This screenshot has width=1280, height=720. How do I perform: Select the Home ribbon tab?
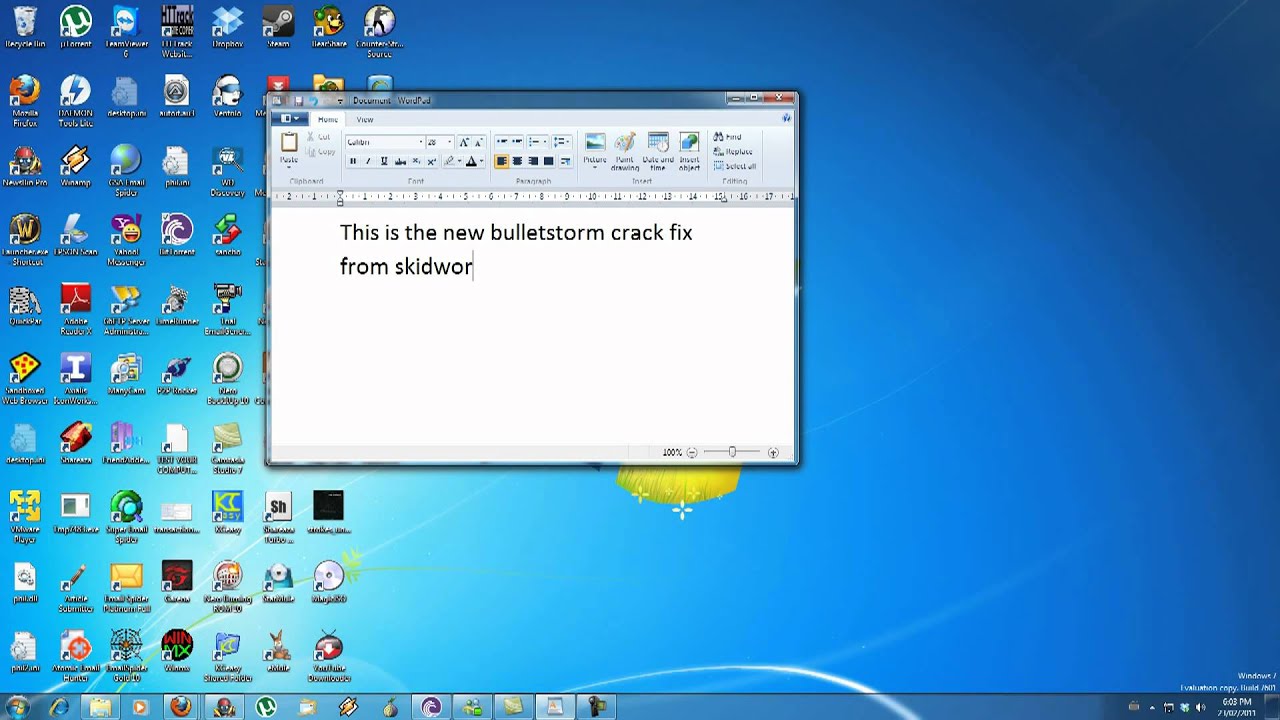tap(328, 119)
